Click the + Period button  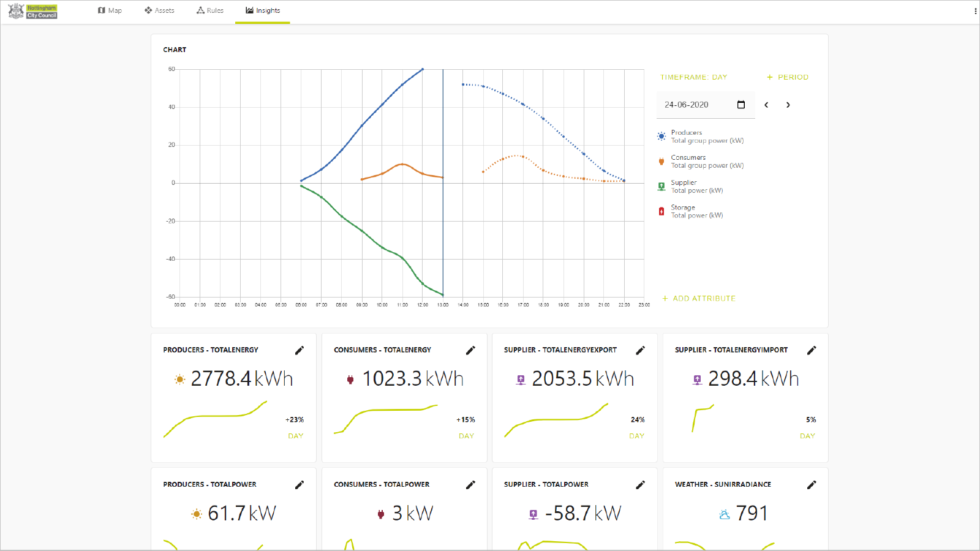pyautogui.click(x=787, y=77)
